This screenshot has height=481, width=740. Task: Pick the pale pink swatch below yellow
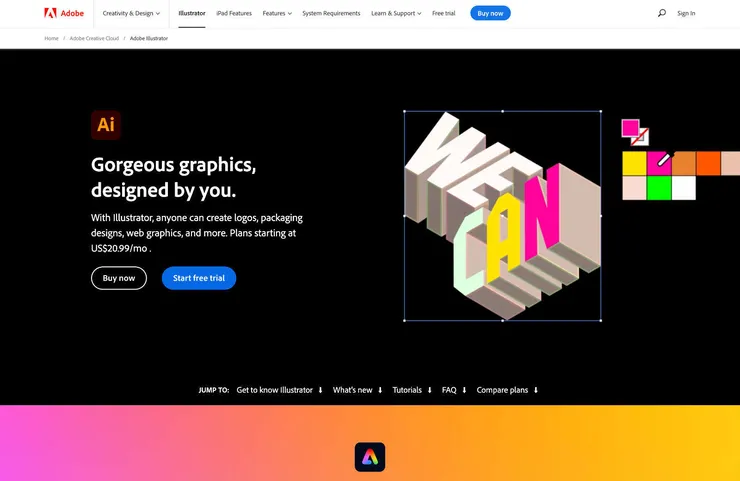634,188
